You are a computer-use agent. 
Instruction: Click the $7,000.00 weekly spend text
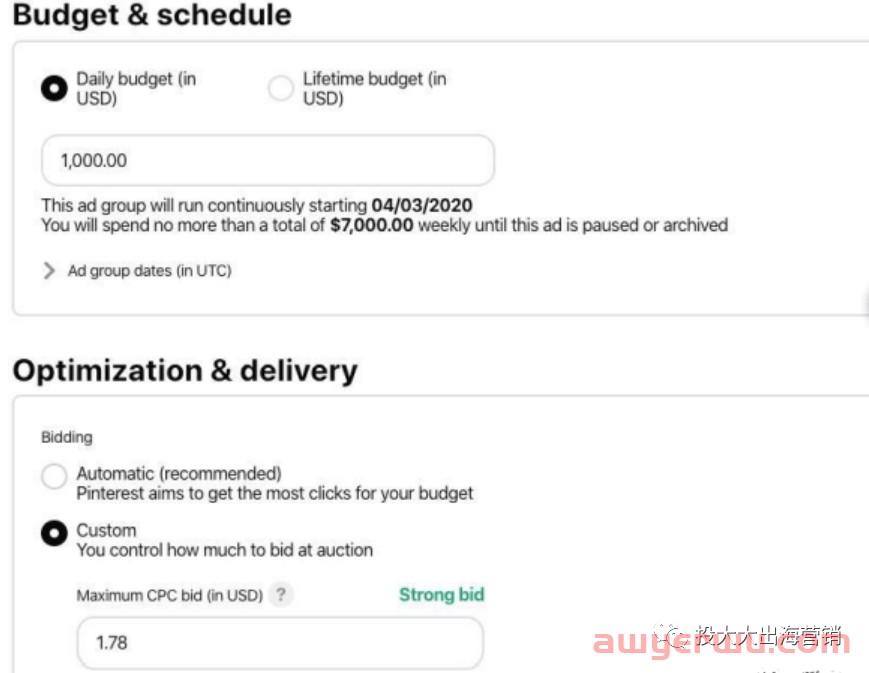[x=371, y=225]
